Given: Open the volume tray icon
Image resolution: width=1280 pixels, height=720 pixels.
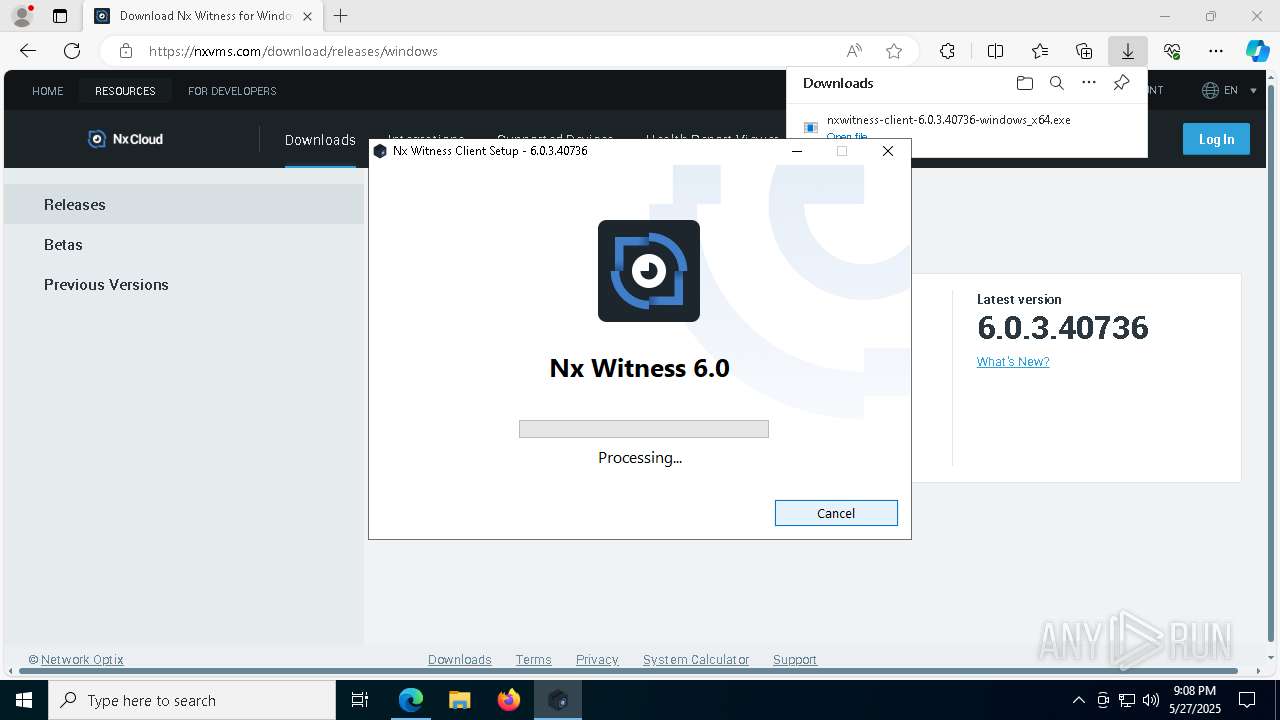Looking at the screenshot, I should (1151, 700).
